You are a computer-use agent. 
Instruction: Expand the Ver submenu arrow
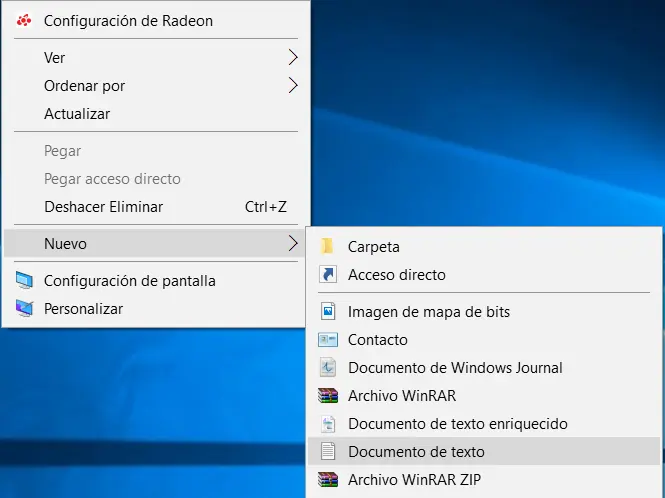(293, 57)
